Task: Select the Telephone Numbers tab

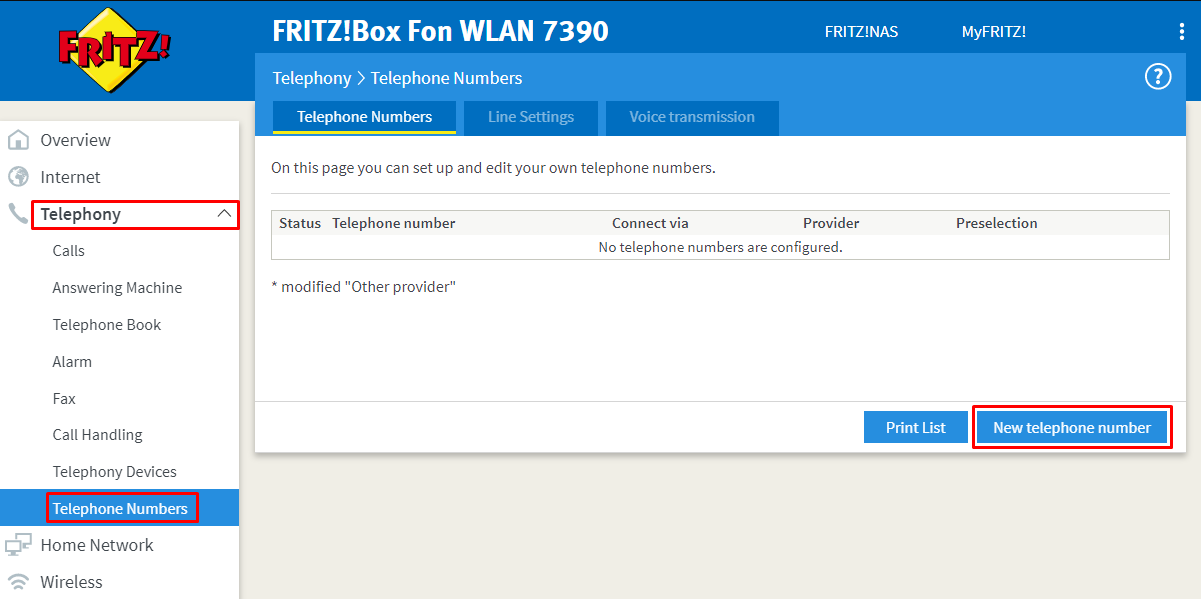Action: pos(364,117)
